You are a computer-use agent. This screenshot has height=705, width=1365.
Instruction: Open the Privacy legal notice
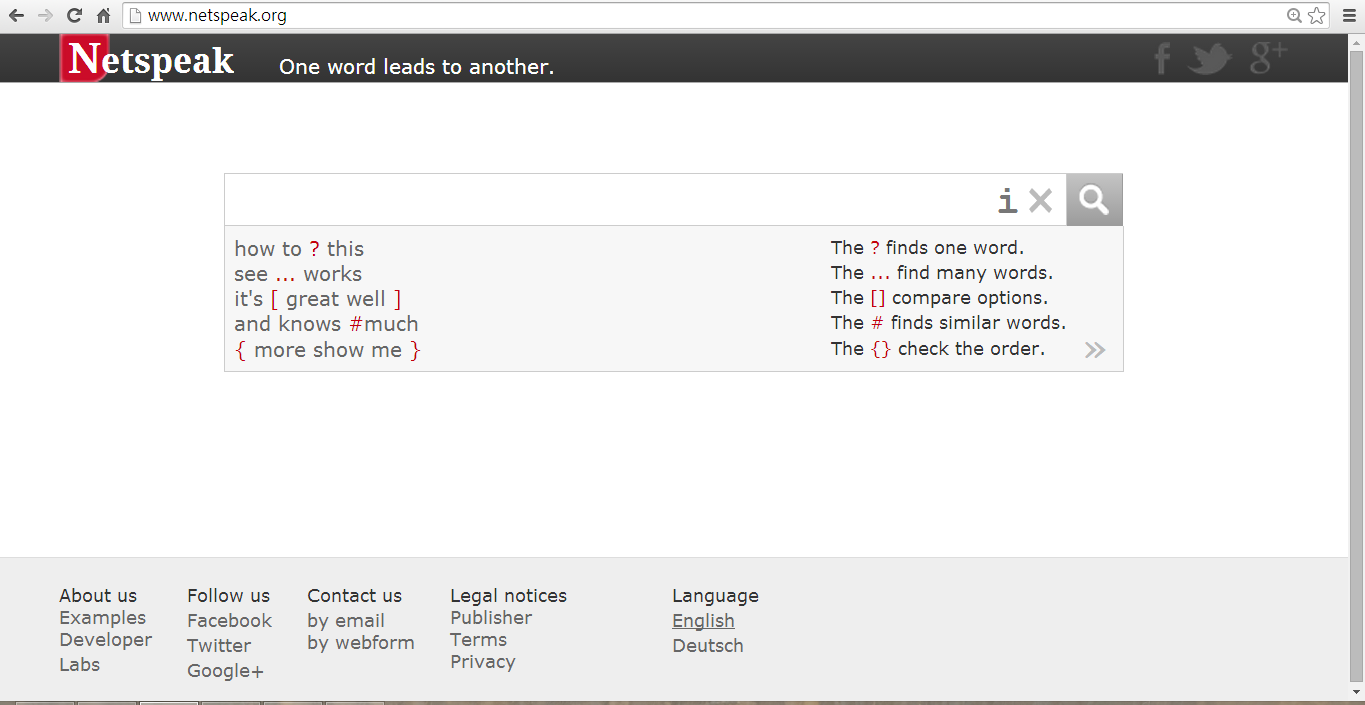(482, 662)
